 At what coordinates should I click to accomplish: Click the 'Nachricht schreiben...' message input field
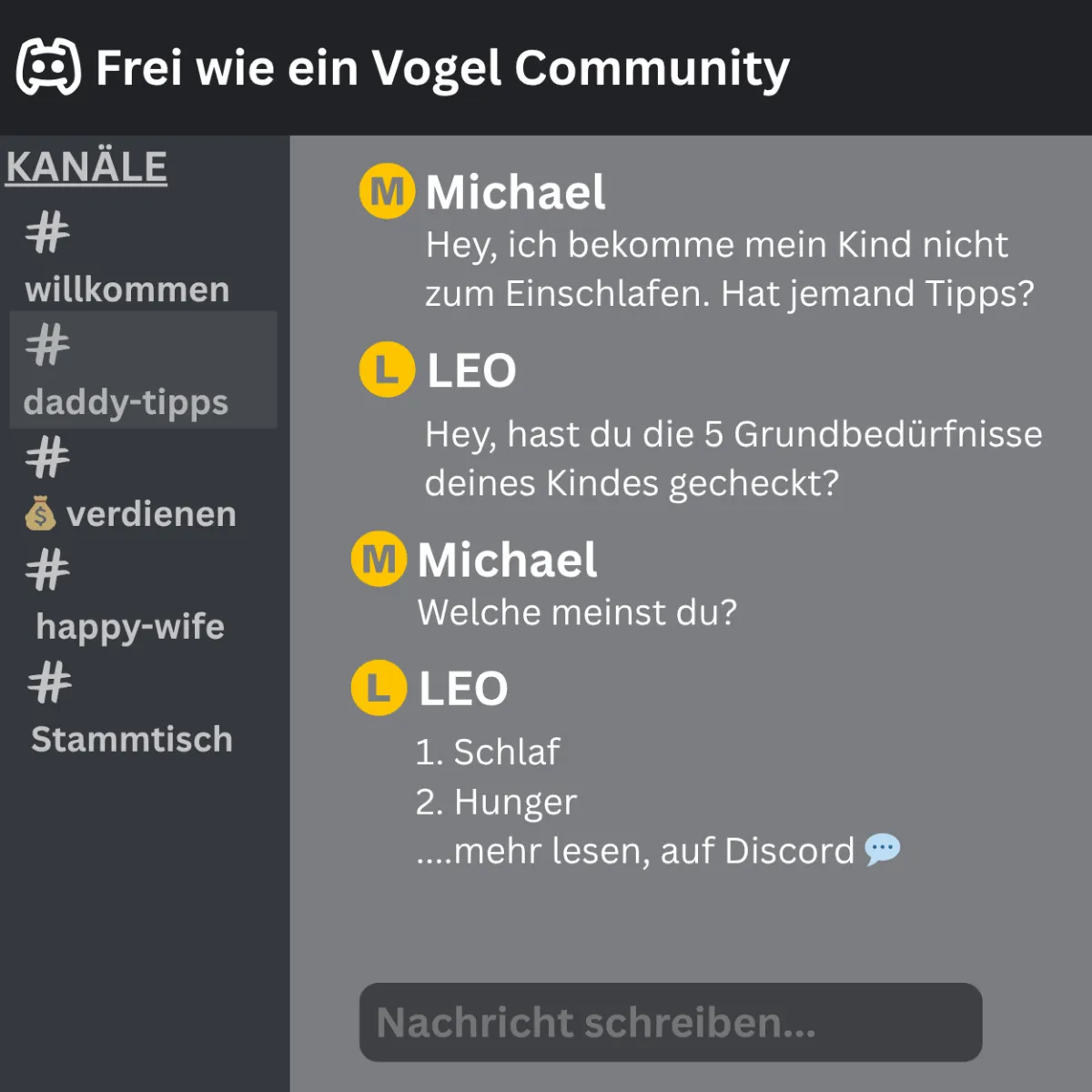pyautogui.click(x=671, y=1022)
